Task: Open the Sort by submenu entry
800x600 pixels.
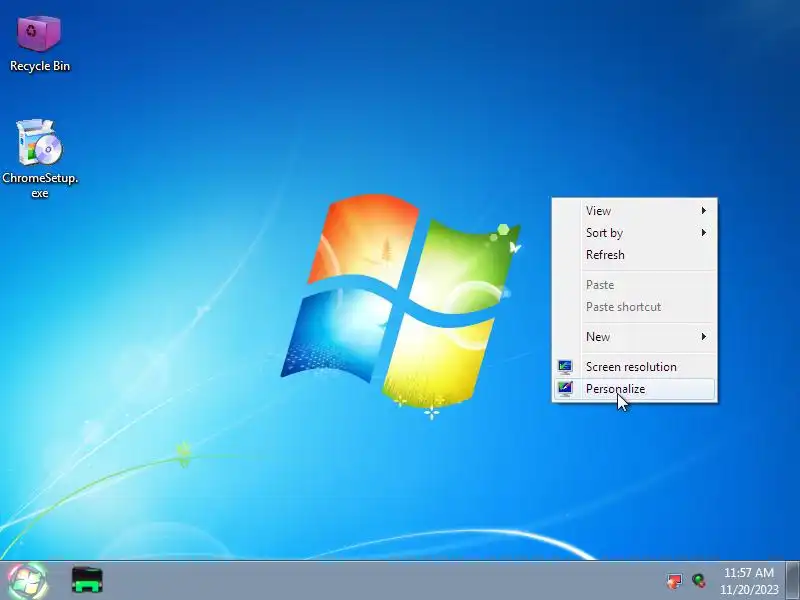Action: (x=635, y=233)
